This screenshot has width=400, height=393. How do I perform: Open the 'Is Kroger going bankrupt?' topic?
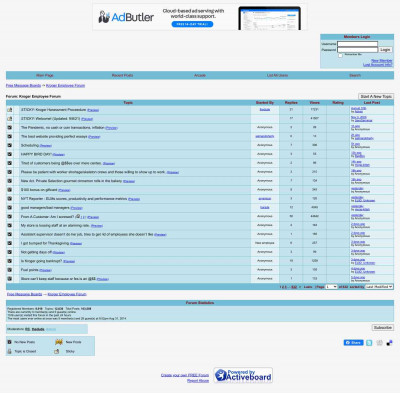click(x=41, y=261)
